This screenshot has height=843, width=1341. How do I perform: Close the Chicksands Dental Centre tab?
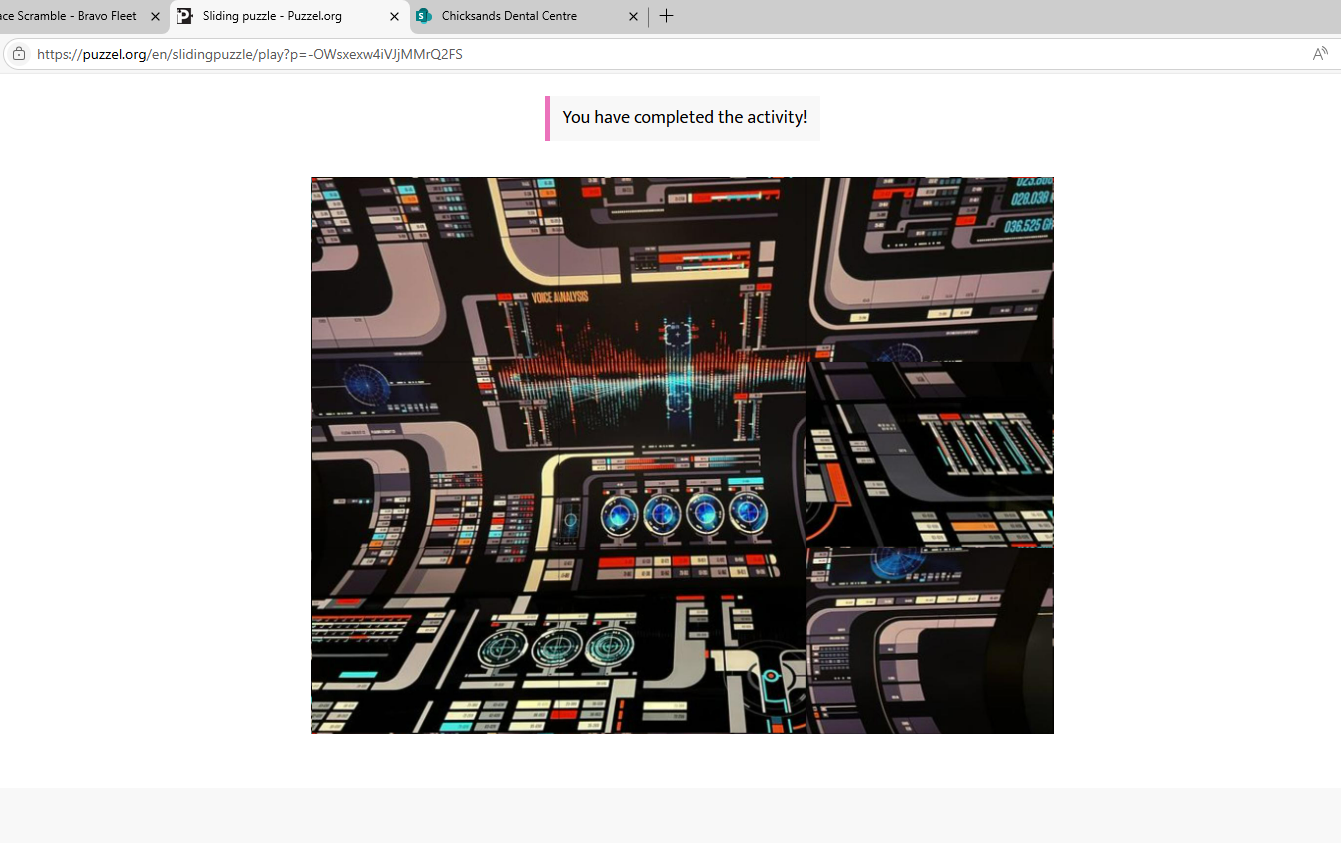634,16
